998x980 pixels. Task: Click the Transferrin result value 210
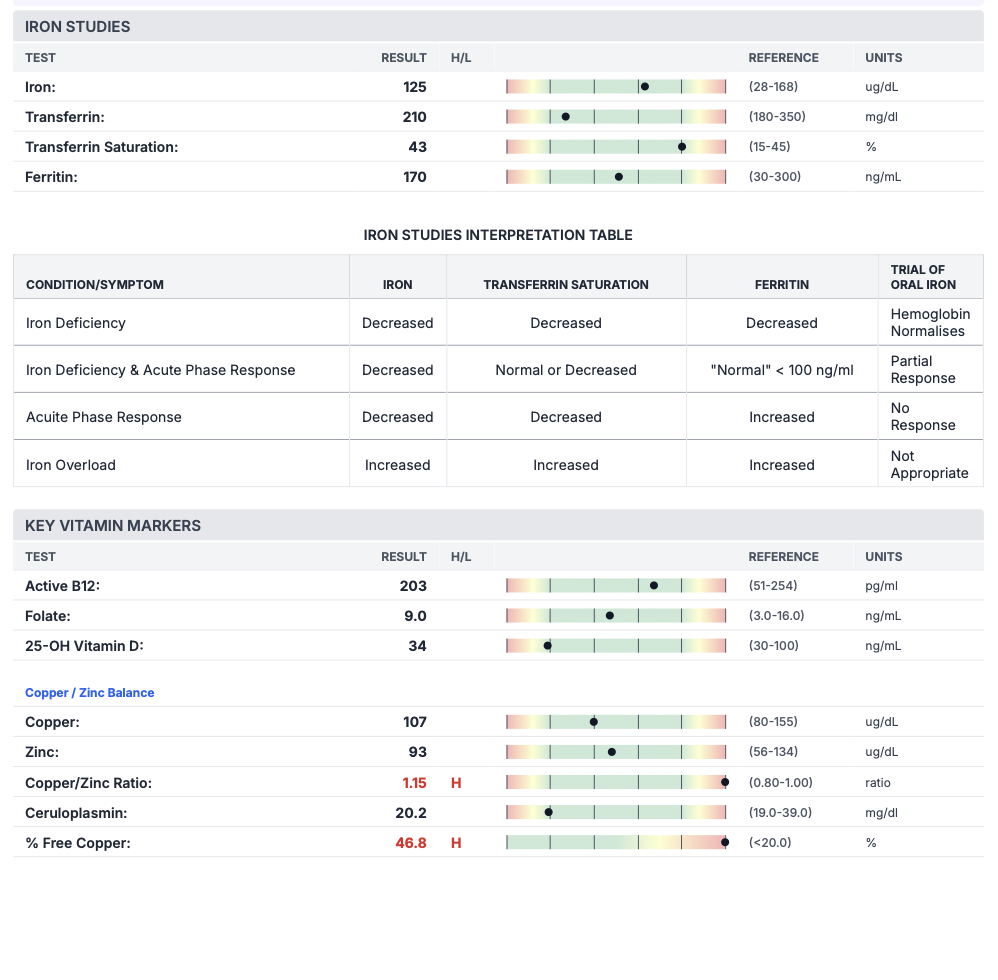(414, 116)
